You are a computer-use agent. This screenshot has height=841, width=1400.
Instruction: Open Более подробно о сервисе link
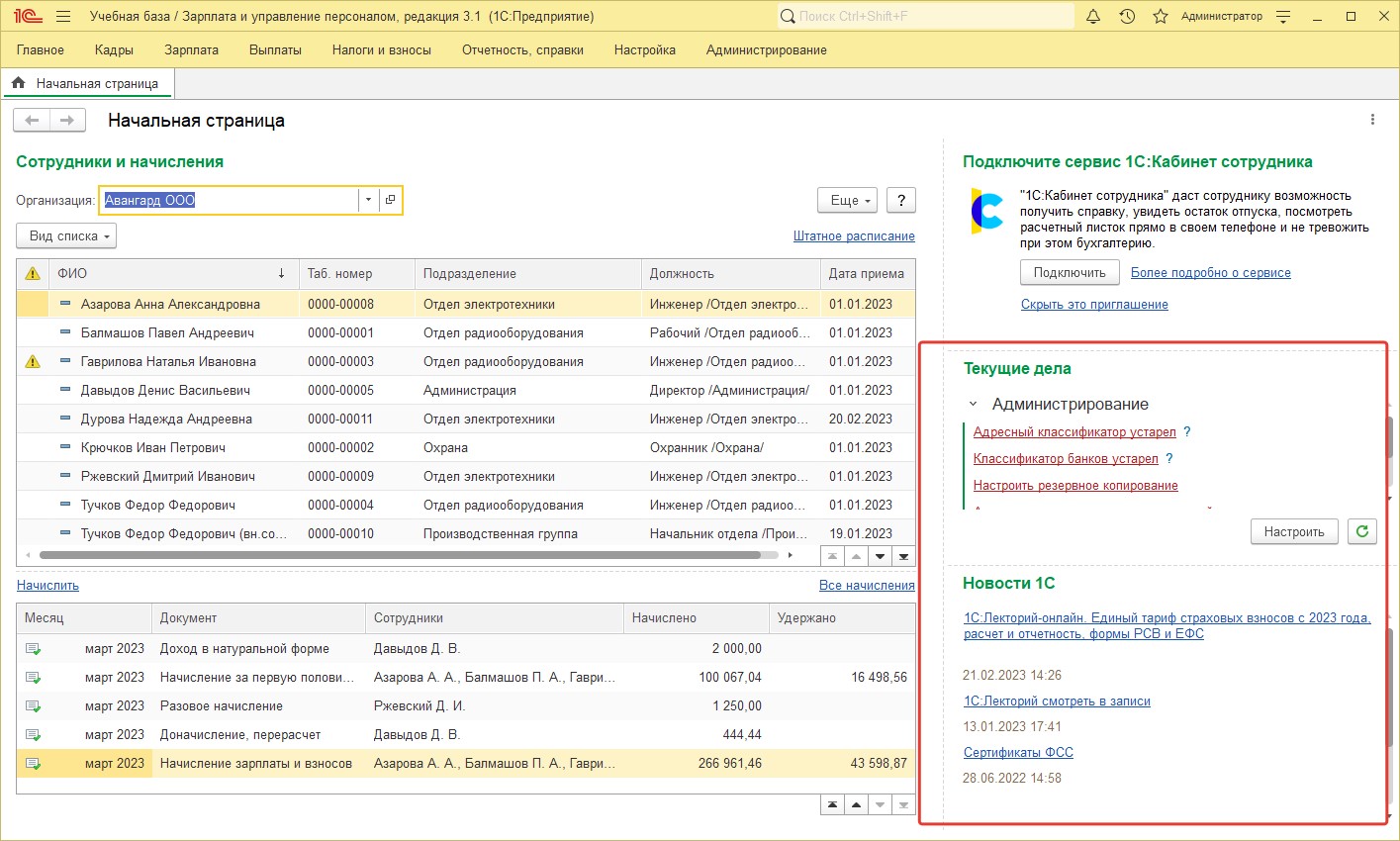coord(1211,272)
